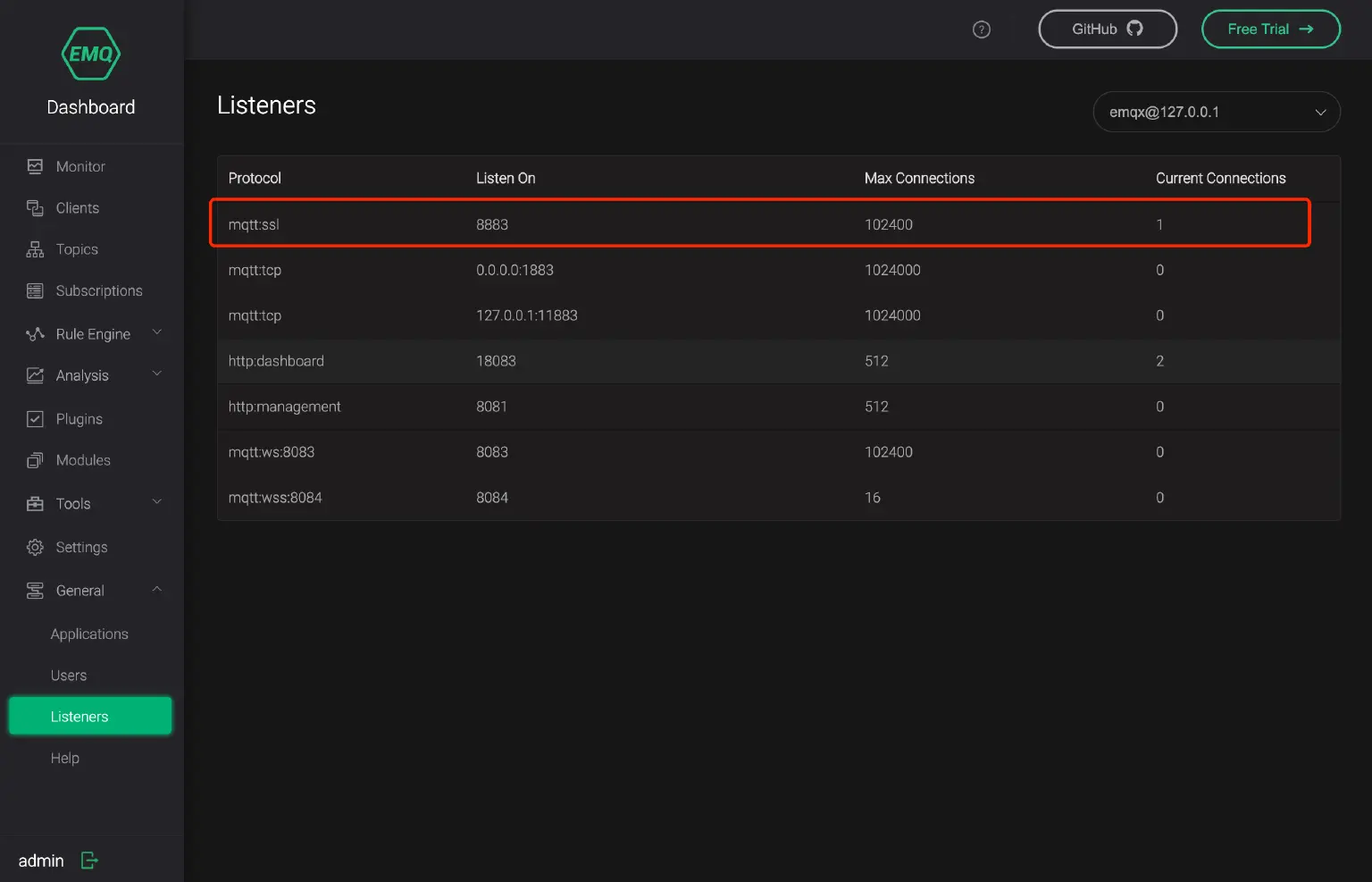
Task: Click the help question-mark icon
Action: [981, 29]
